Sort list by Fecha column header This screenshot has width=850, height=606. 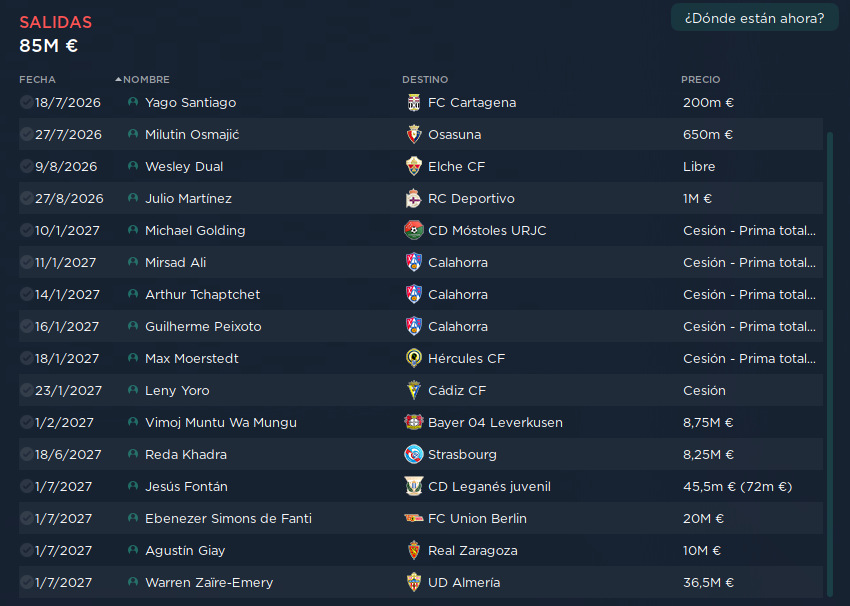(37, 79)
